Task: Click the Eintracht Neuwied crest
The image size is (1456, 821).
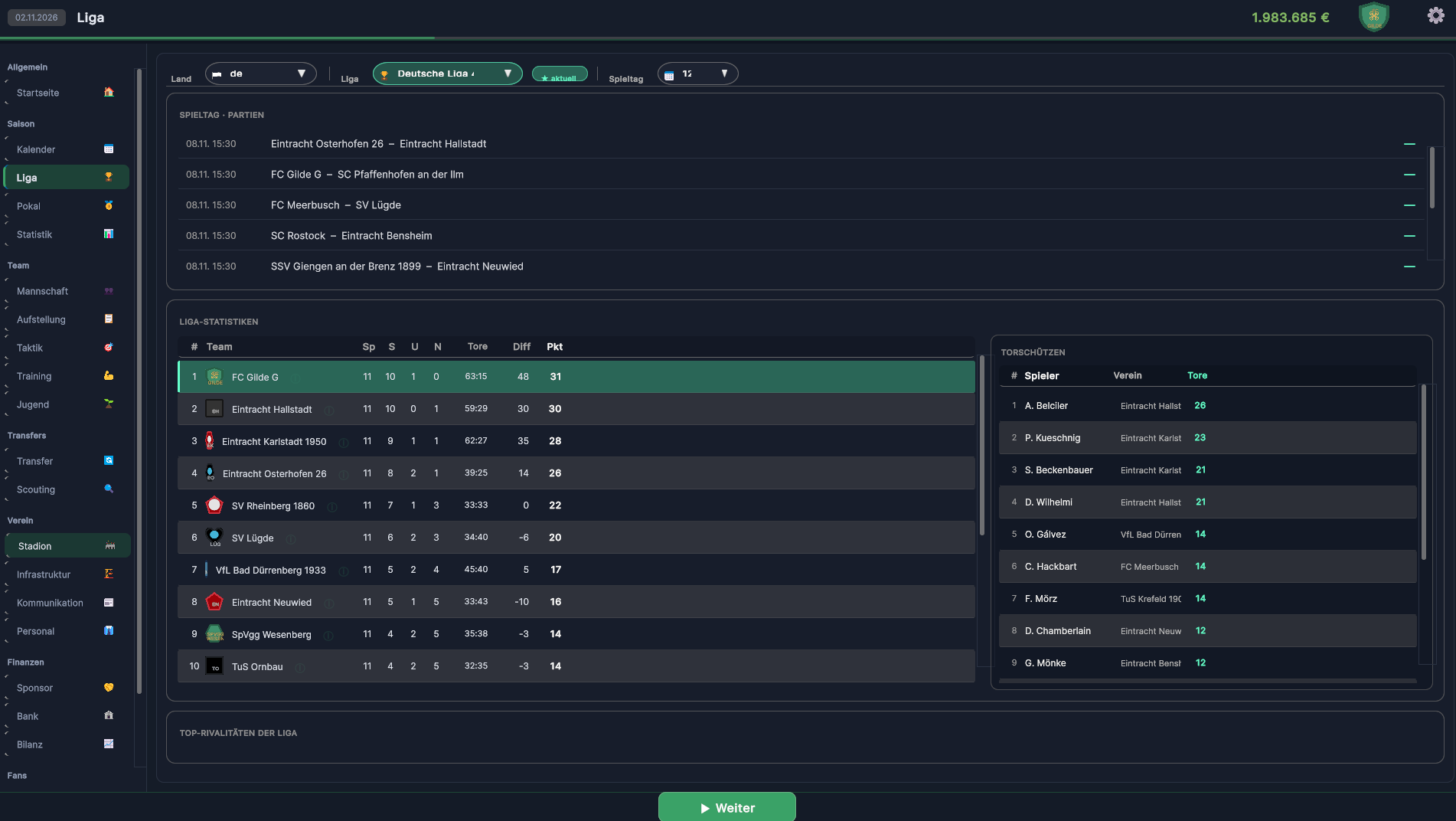Action: [215, 602]
